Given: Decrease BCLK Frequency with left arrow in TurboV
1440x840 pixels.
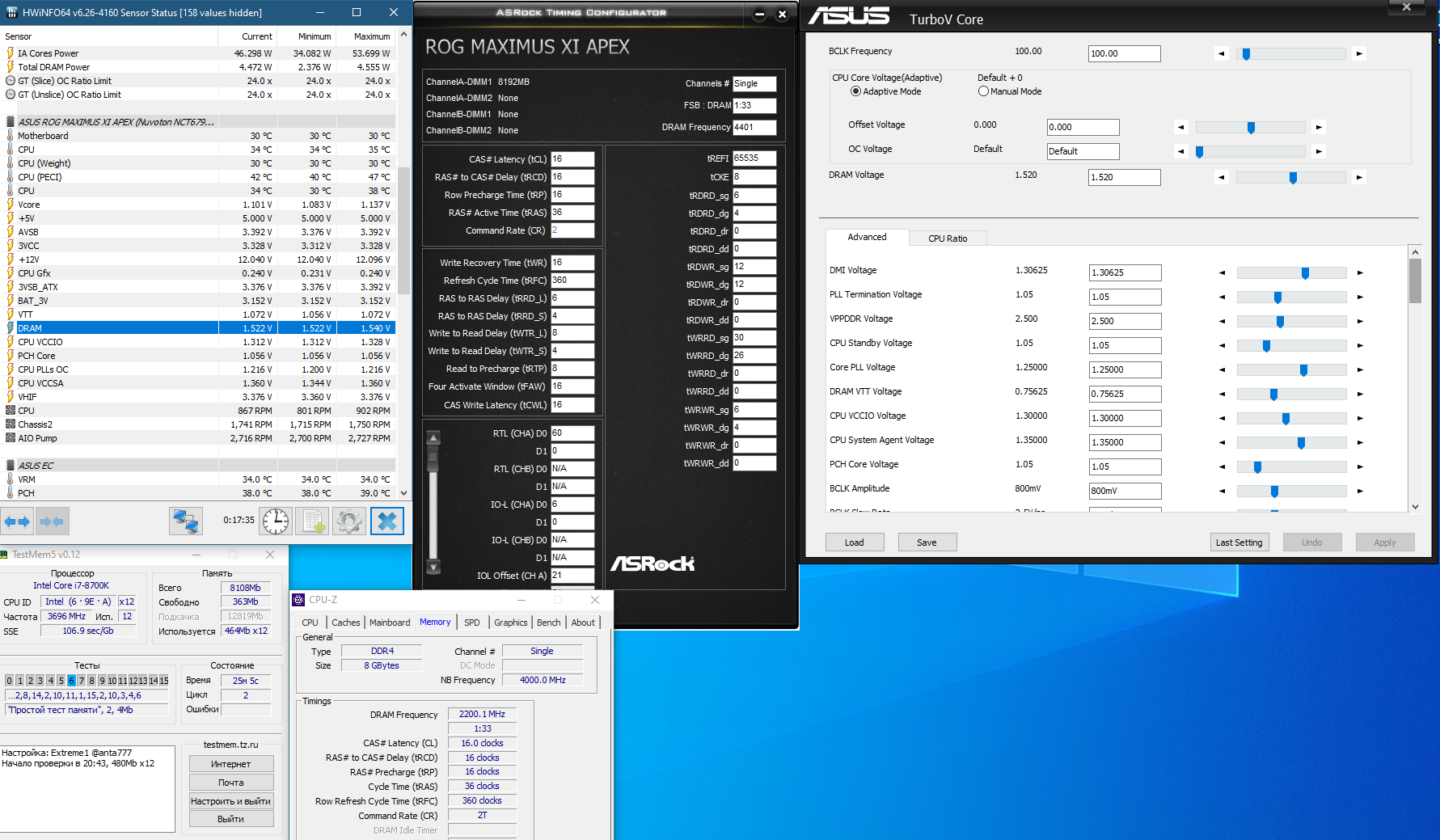Looking at the screenshot, I should (x=1222, y=54).
